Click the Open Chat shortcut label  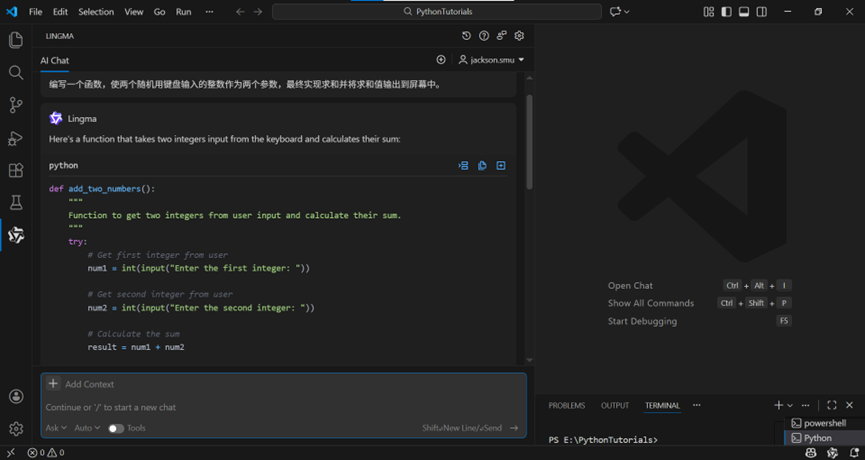tap(630, 285)
